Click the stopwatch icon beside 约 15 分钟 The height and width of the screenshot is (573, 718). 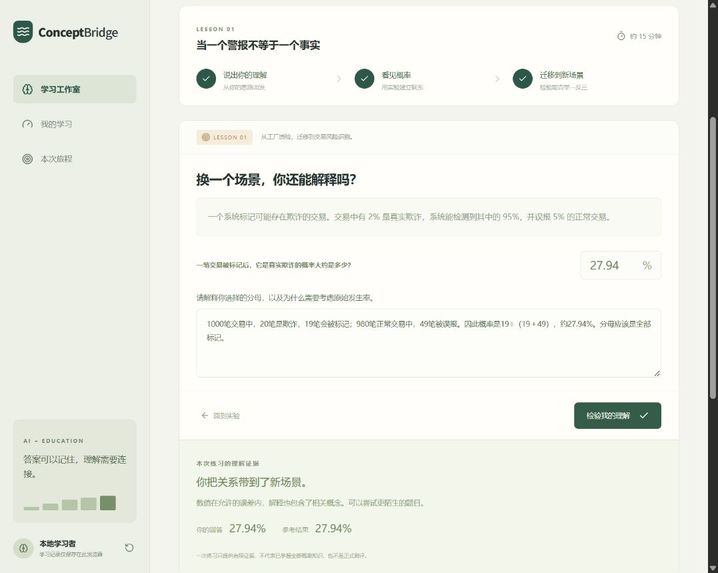pyautogui.click(x=621, y=36)
